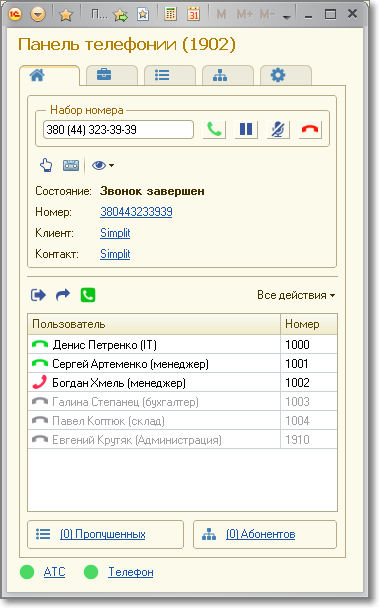
Task: Click the blue forward arrow icon
Action: tap(63, 295)
